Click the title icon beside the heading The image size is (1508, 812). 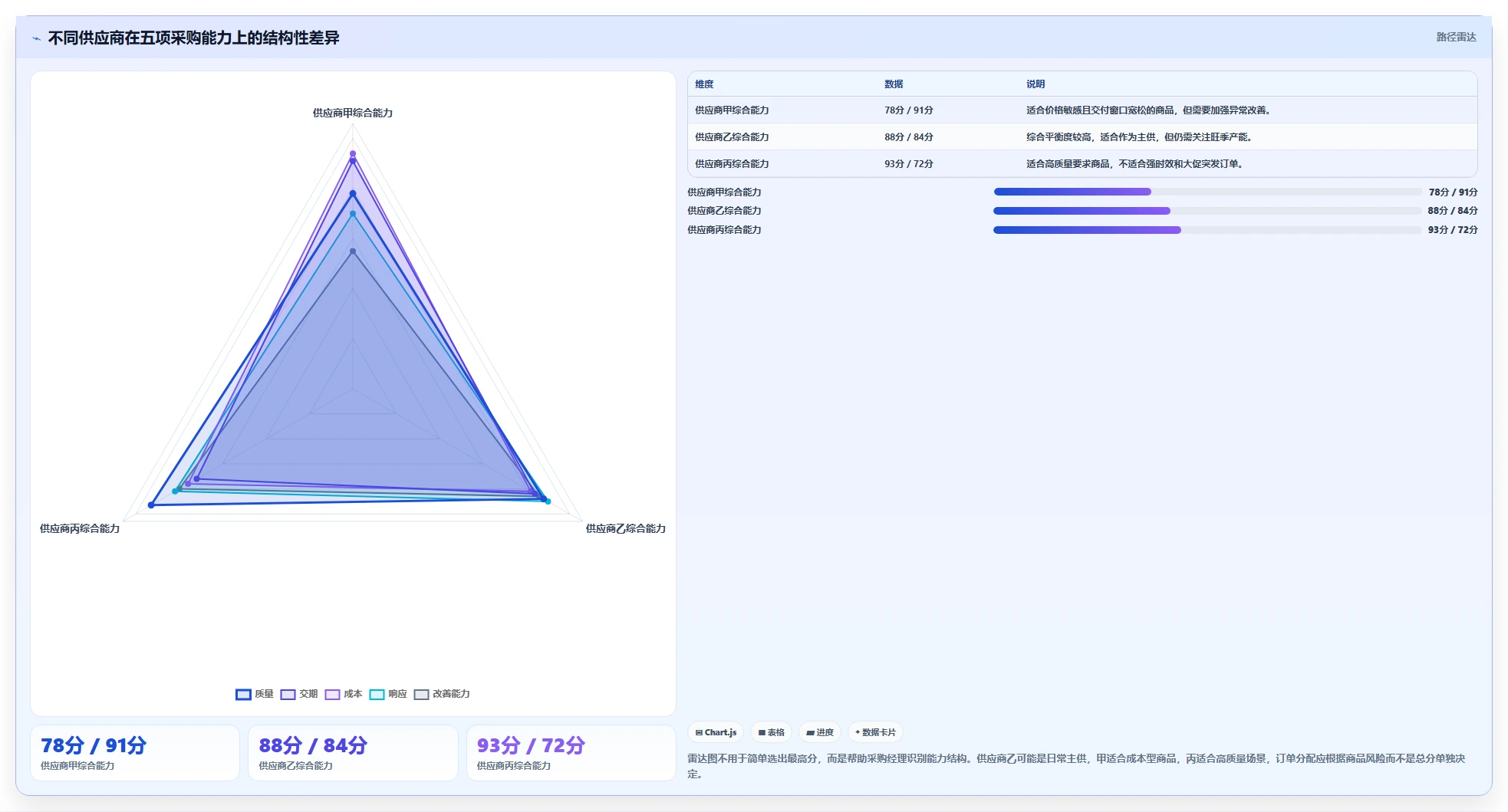37,38
